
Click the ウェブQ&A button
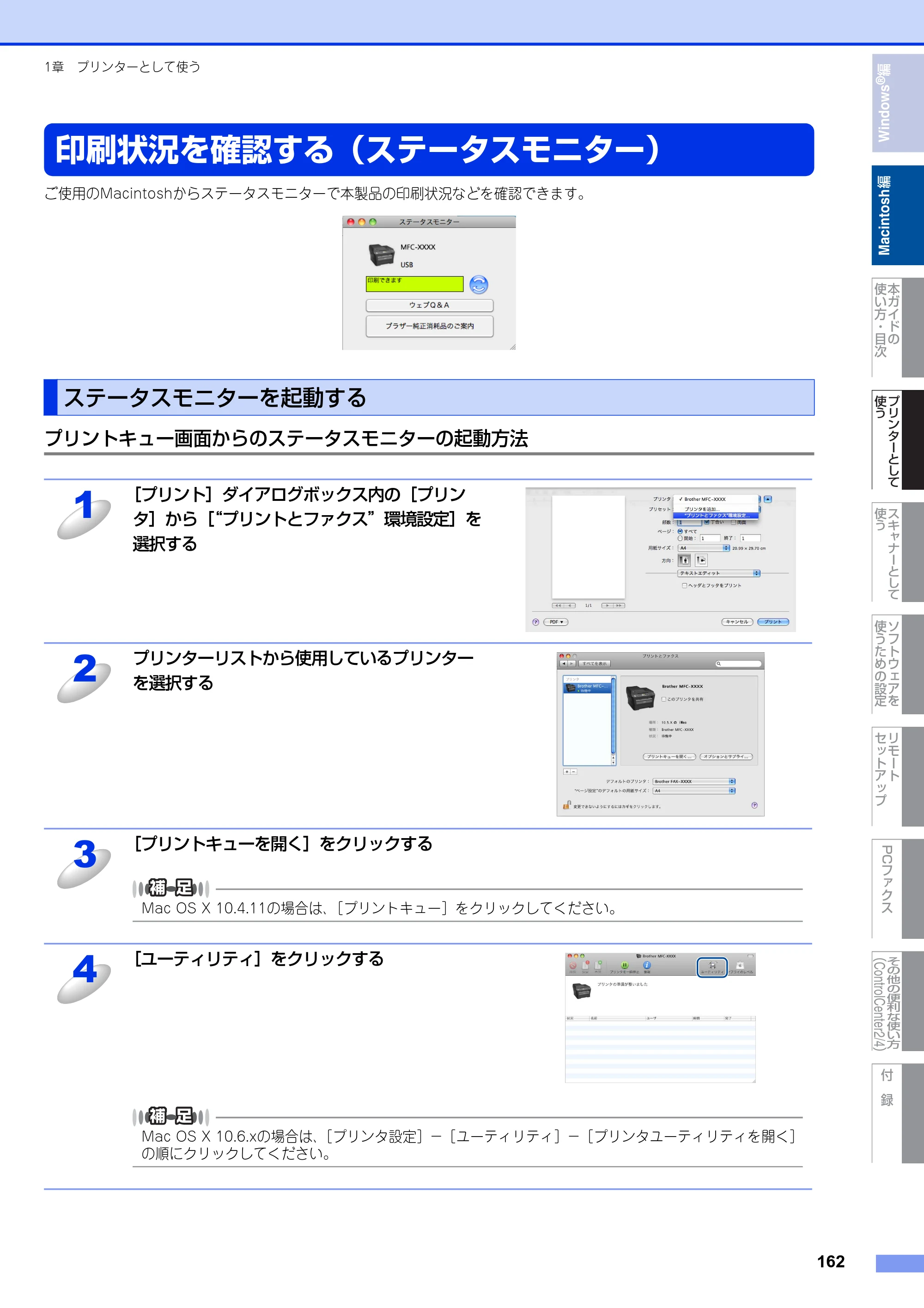pos(429,305)
